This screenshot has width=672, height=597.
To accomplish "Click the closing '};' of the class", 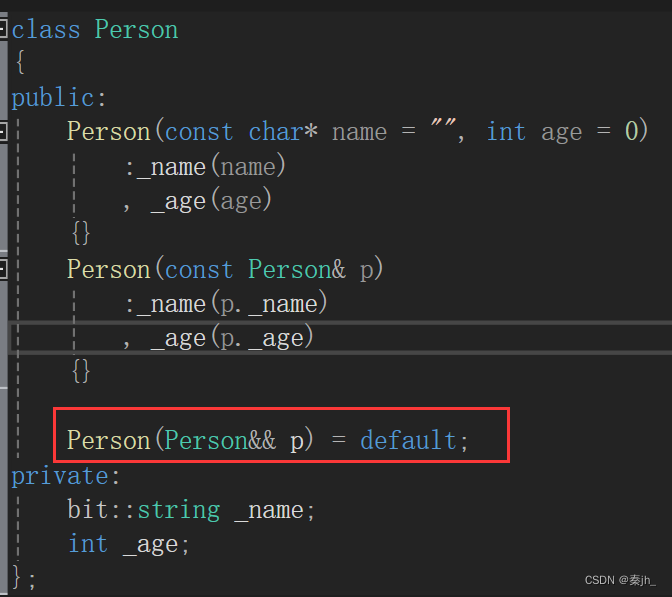I will (24, 578).
